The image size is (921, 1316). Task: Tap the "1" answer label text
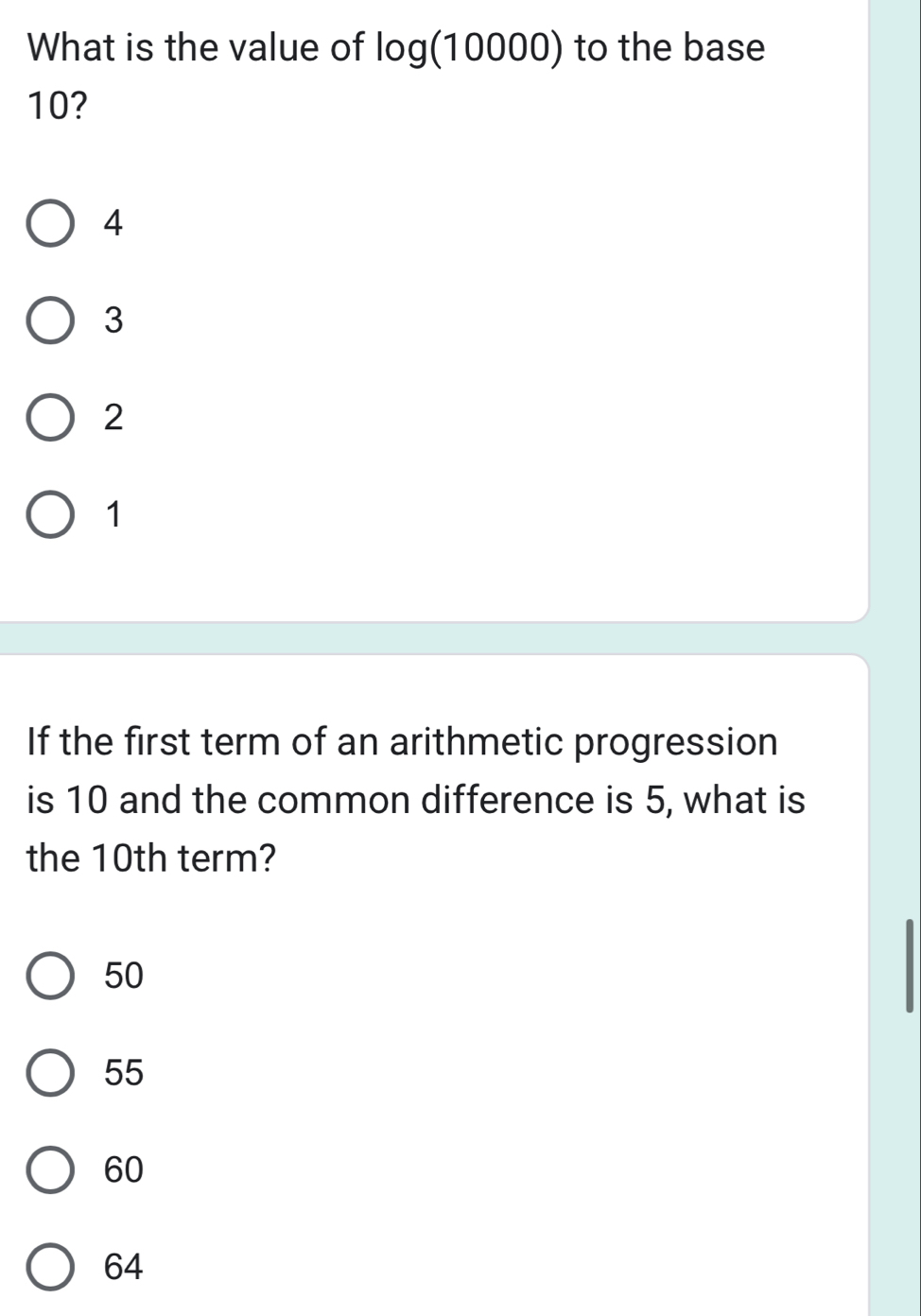114,515
